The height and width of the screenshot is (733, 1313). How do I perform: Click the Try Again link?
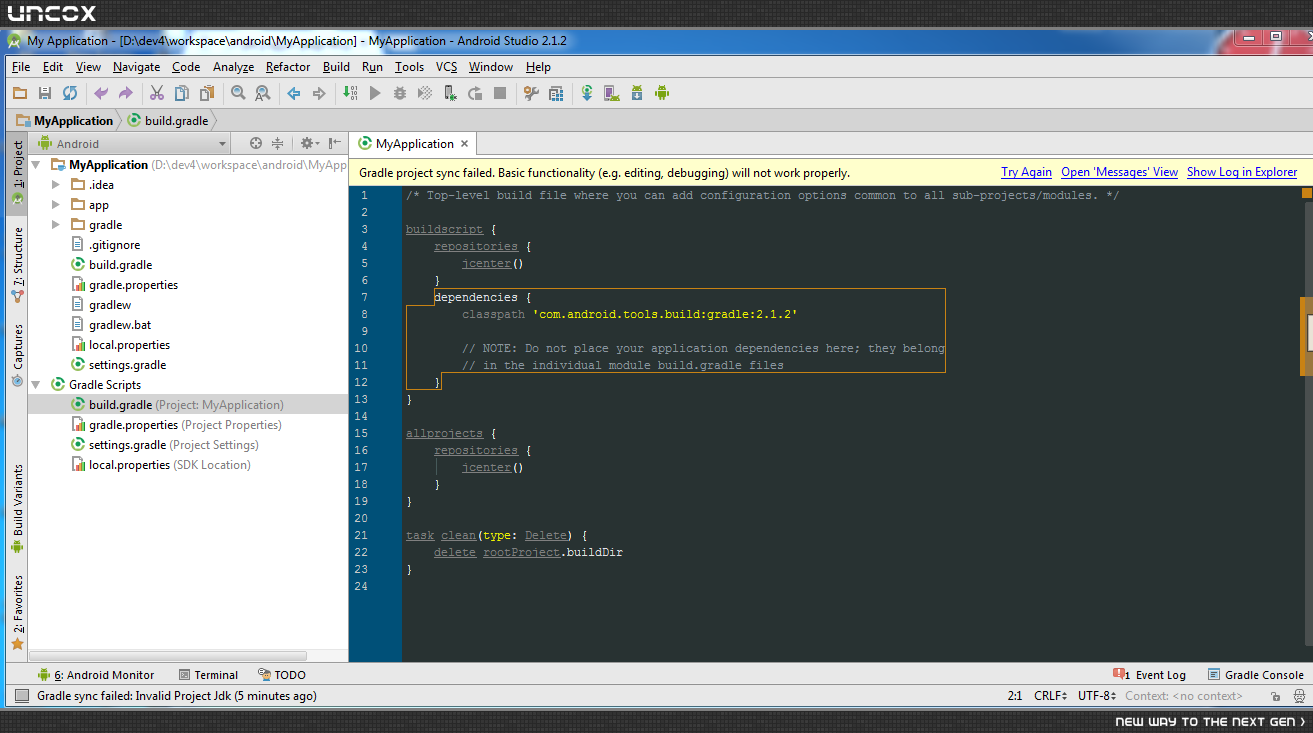[1026, 172]
